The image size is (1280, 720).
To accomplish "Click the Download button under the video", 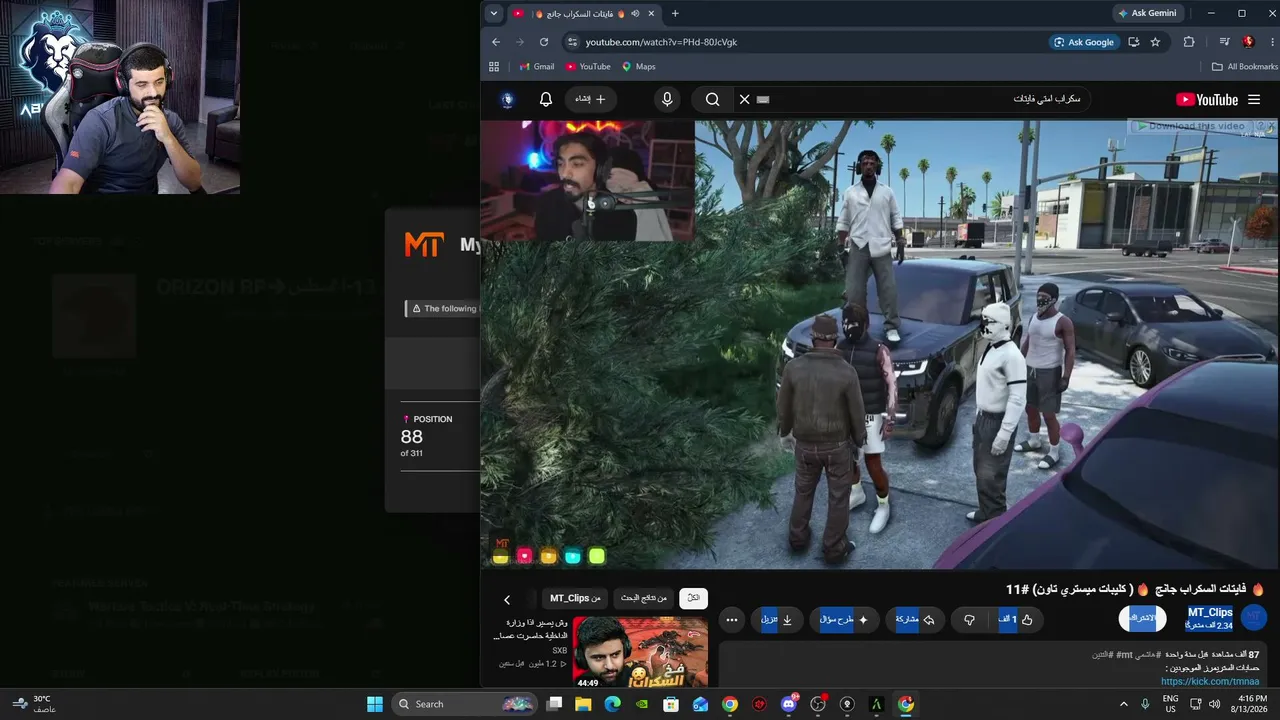I will (x=777, y=620).
